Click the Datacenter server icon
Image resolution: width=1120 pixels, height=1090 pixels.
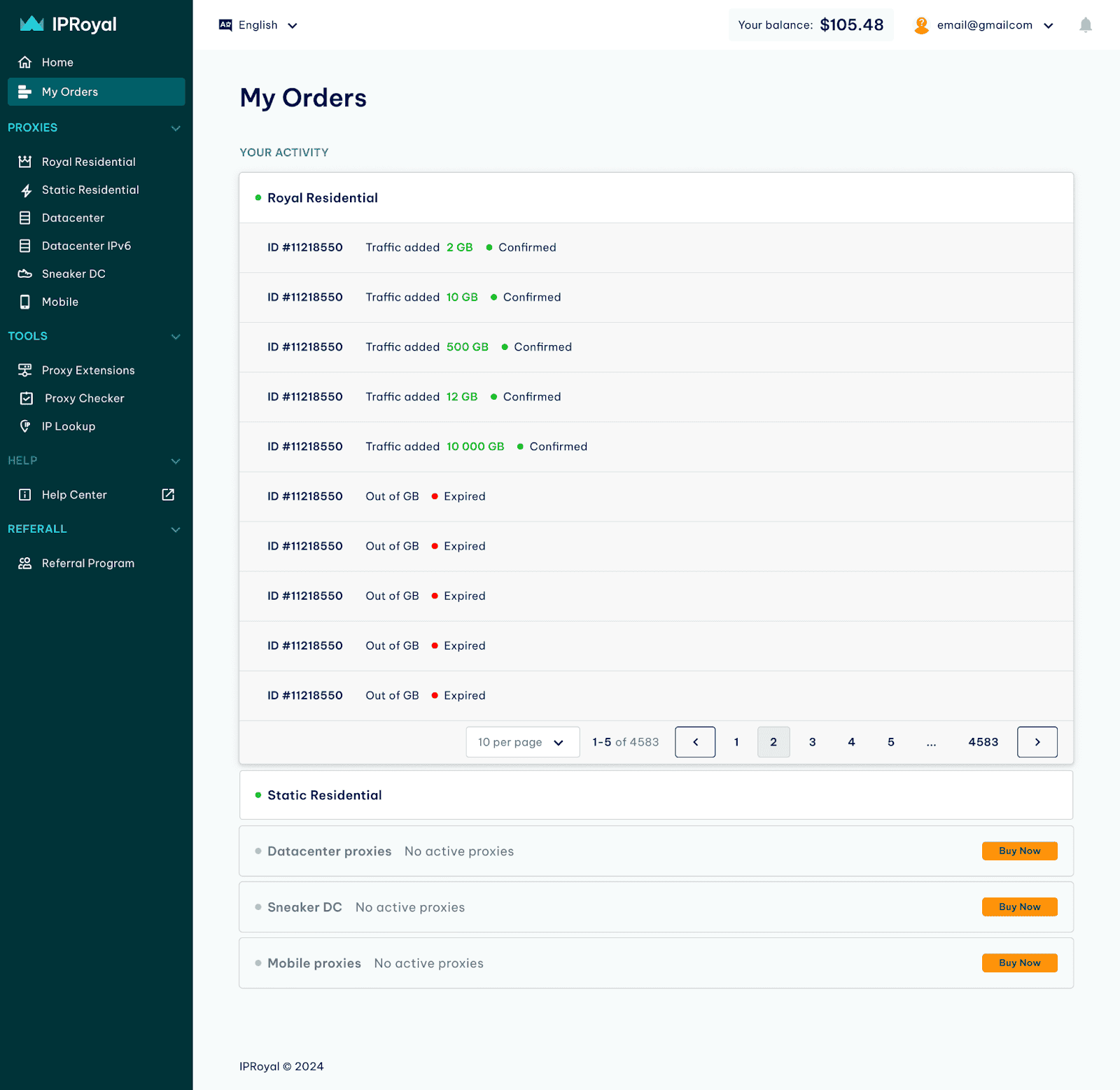[x=25, y=218]
